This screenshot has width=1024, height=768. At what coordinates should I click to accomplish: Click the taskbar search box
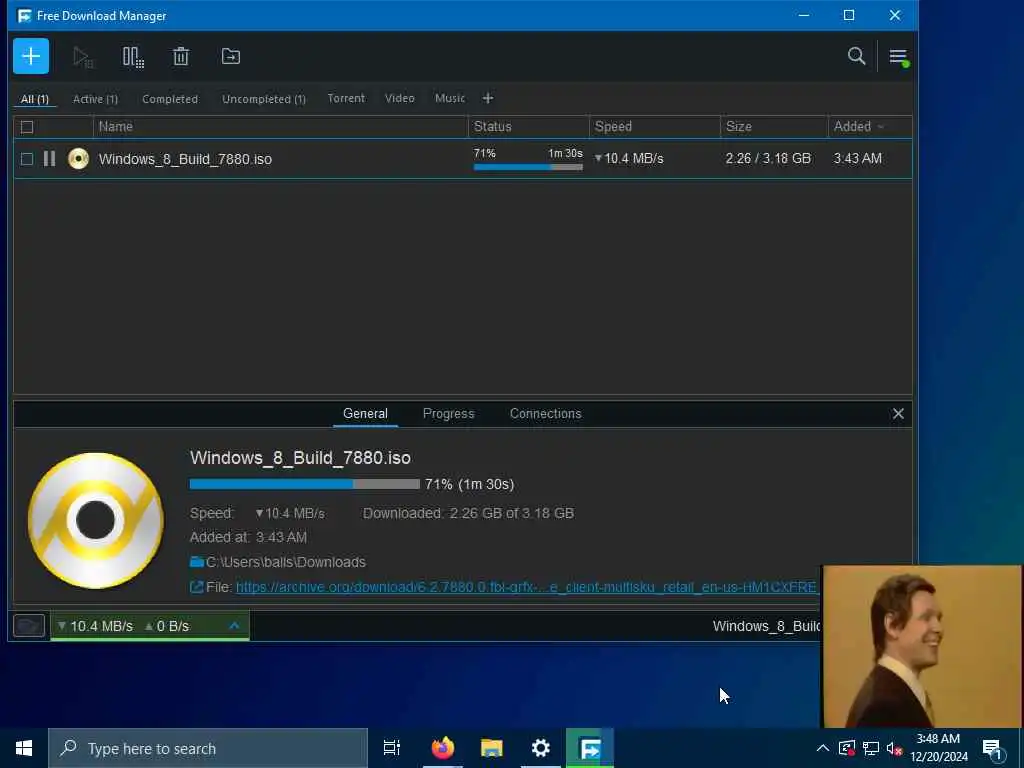[x=208, y=748]
